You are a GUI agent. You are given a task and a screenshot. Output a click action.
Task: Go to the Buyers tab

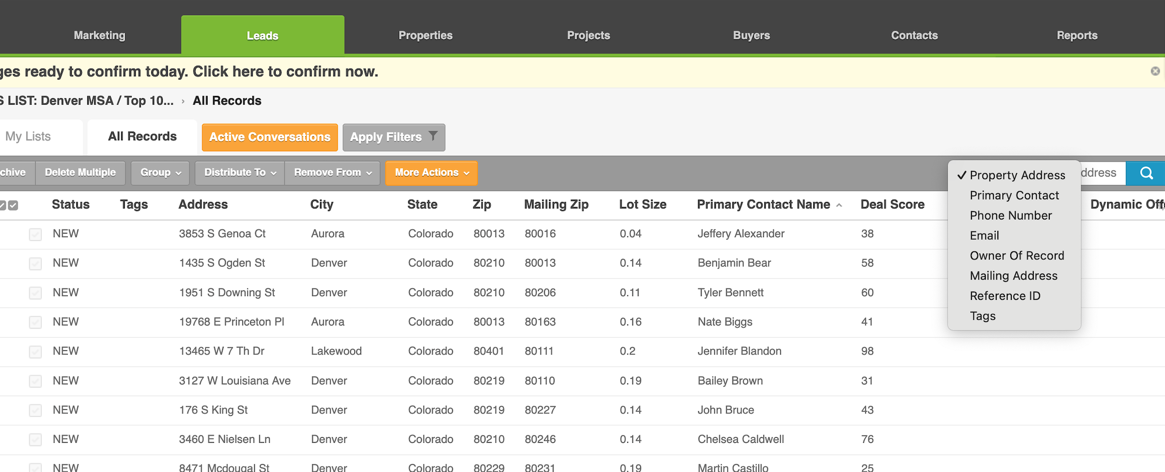point(751,35)
